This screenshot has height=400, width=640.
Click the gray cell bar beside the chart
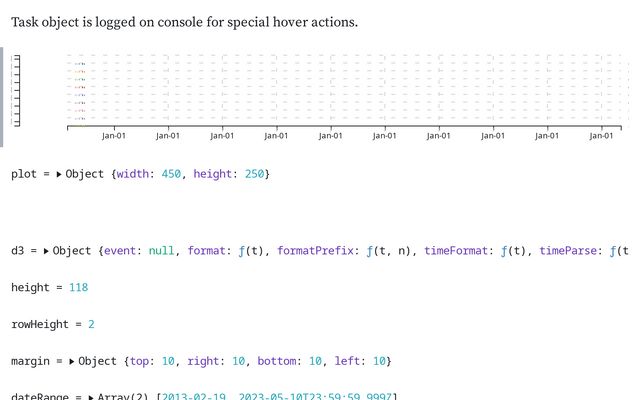click(x=2, y=97)
